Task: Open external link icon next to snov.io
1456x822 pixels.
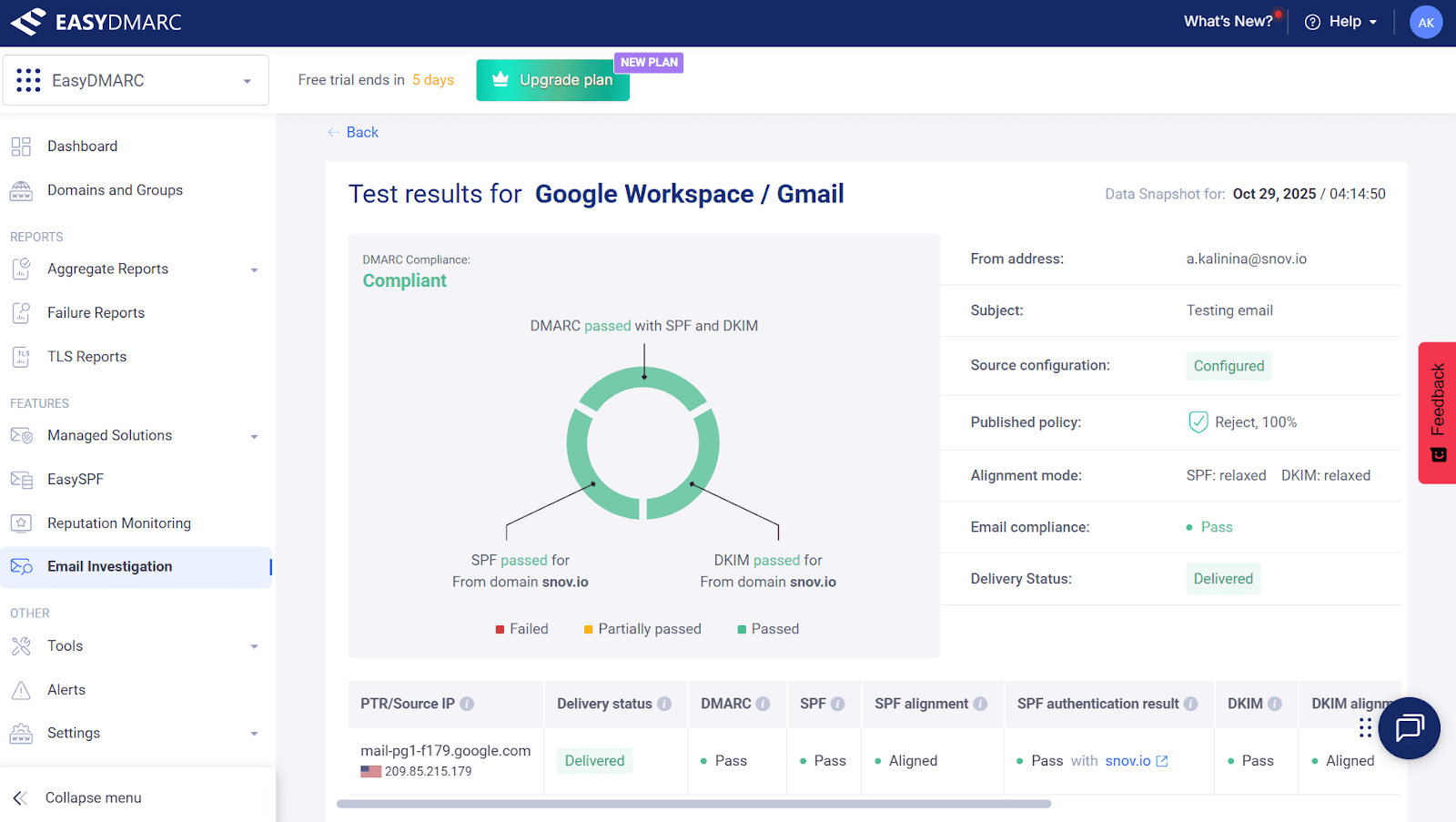Action: pyautogui.click(x=1162, y=761)
